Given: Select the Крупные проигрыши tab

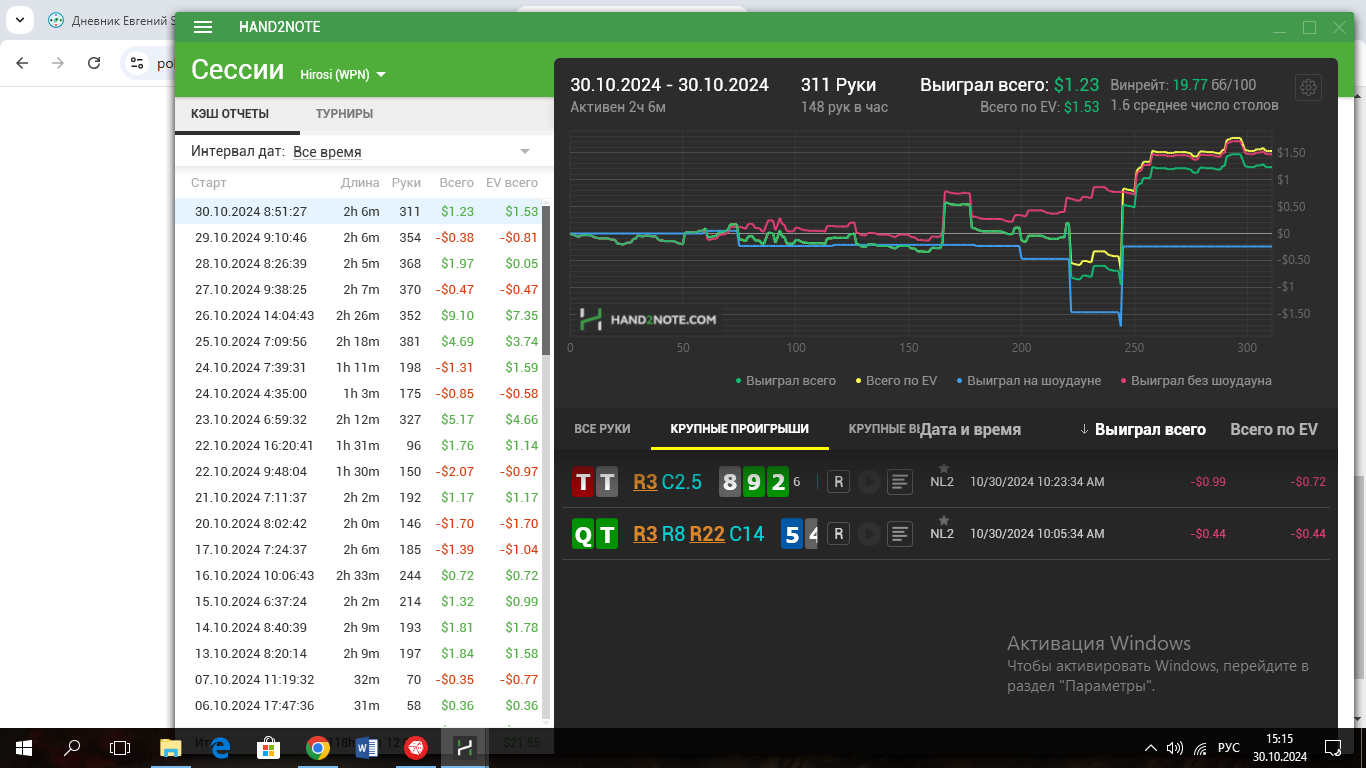Looking at the screenshot, I should [x=740, y=429].
